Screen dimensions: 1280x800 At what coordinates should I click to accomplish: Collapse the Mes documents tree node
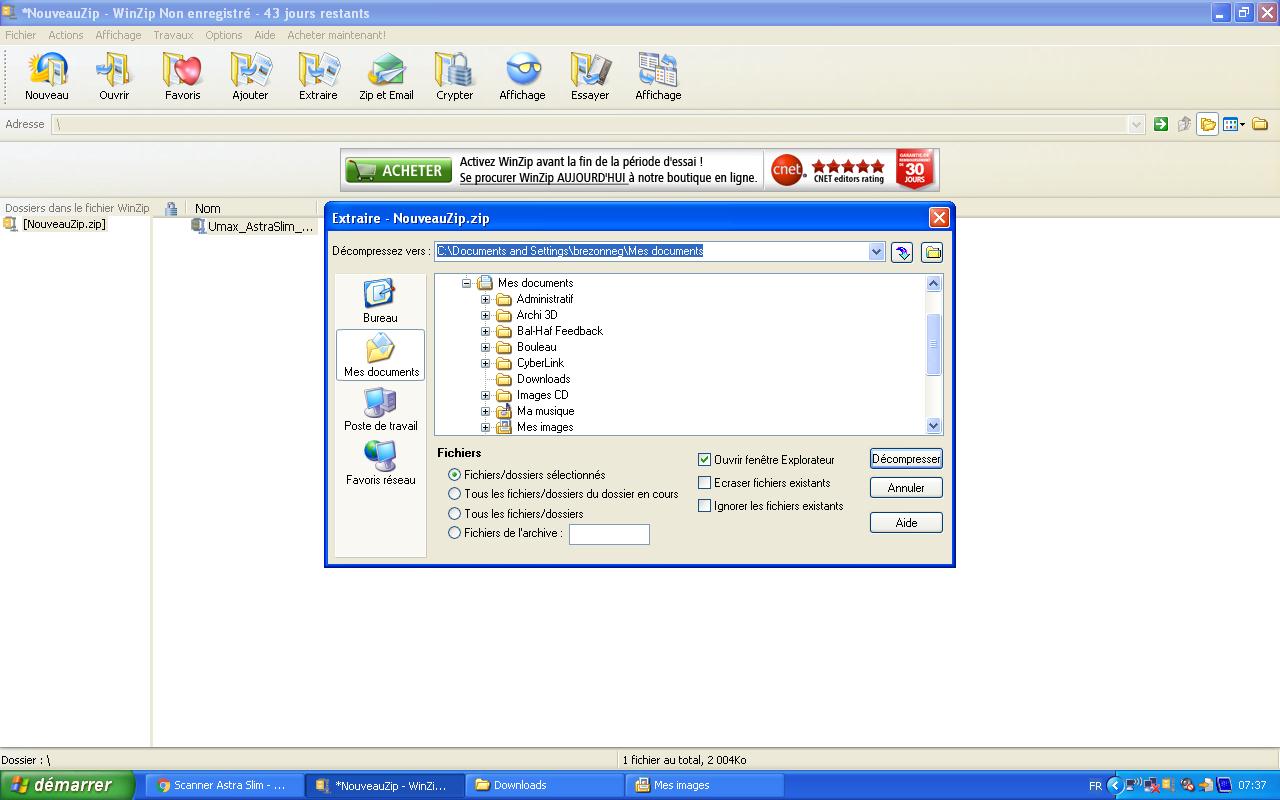tap(466, 283)
